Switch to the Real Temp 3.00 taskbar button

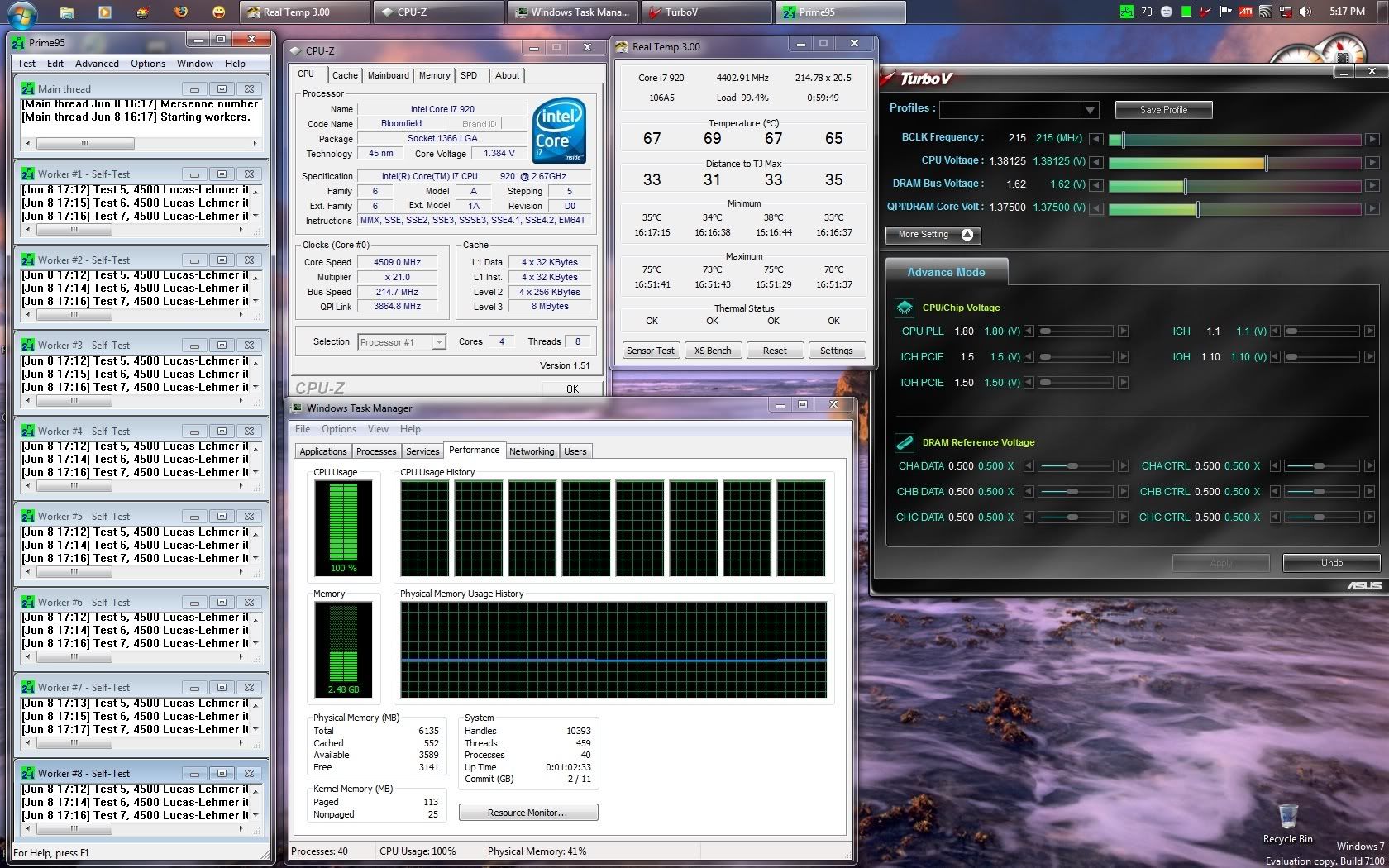pos(303,12)
